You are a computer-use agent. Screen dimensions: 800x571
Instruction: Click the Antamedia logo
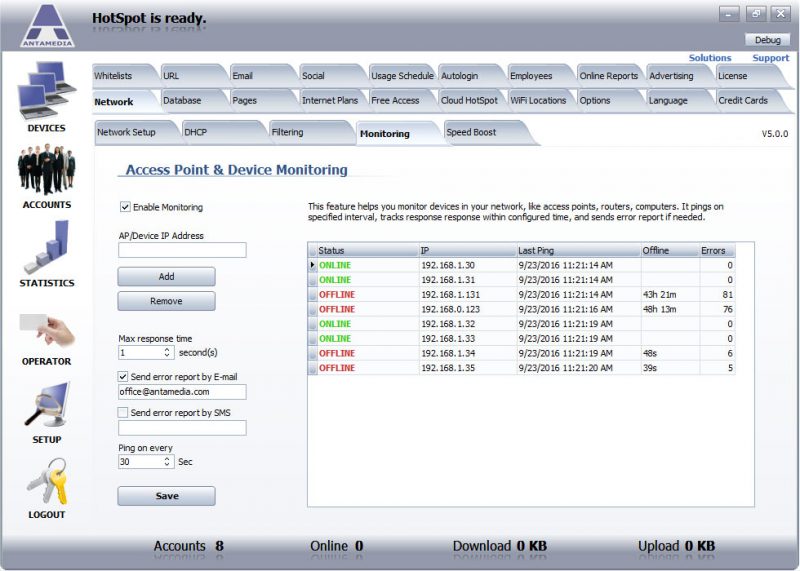[x=47, y=26]
